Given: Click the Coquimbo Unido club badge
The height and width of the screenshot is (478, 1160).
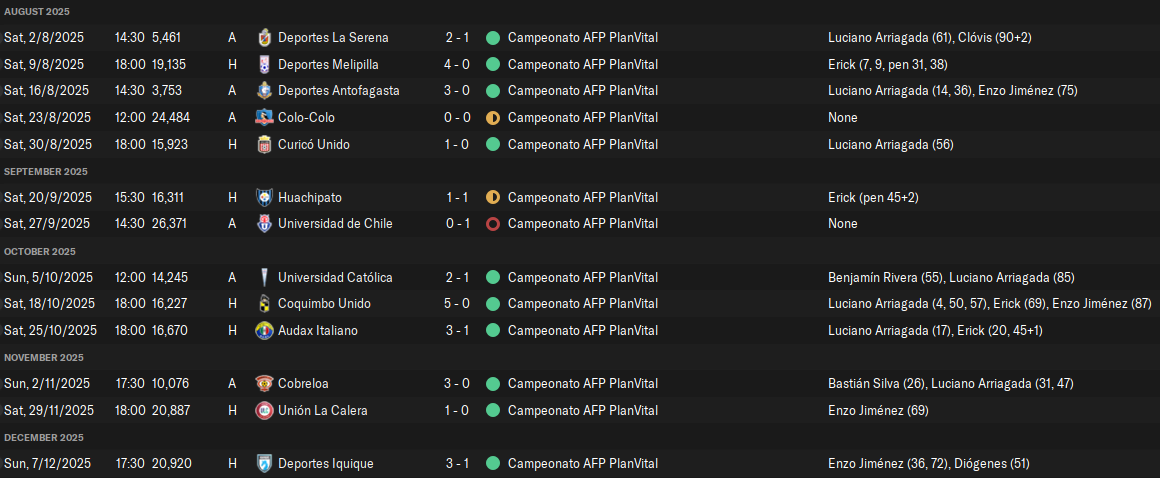Looking at the screenshot, I should [264, 303].
